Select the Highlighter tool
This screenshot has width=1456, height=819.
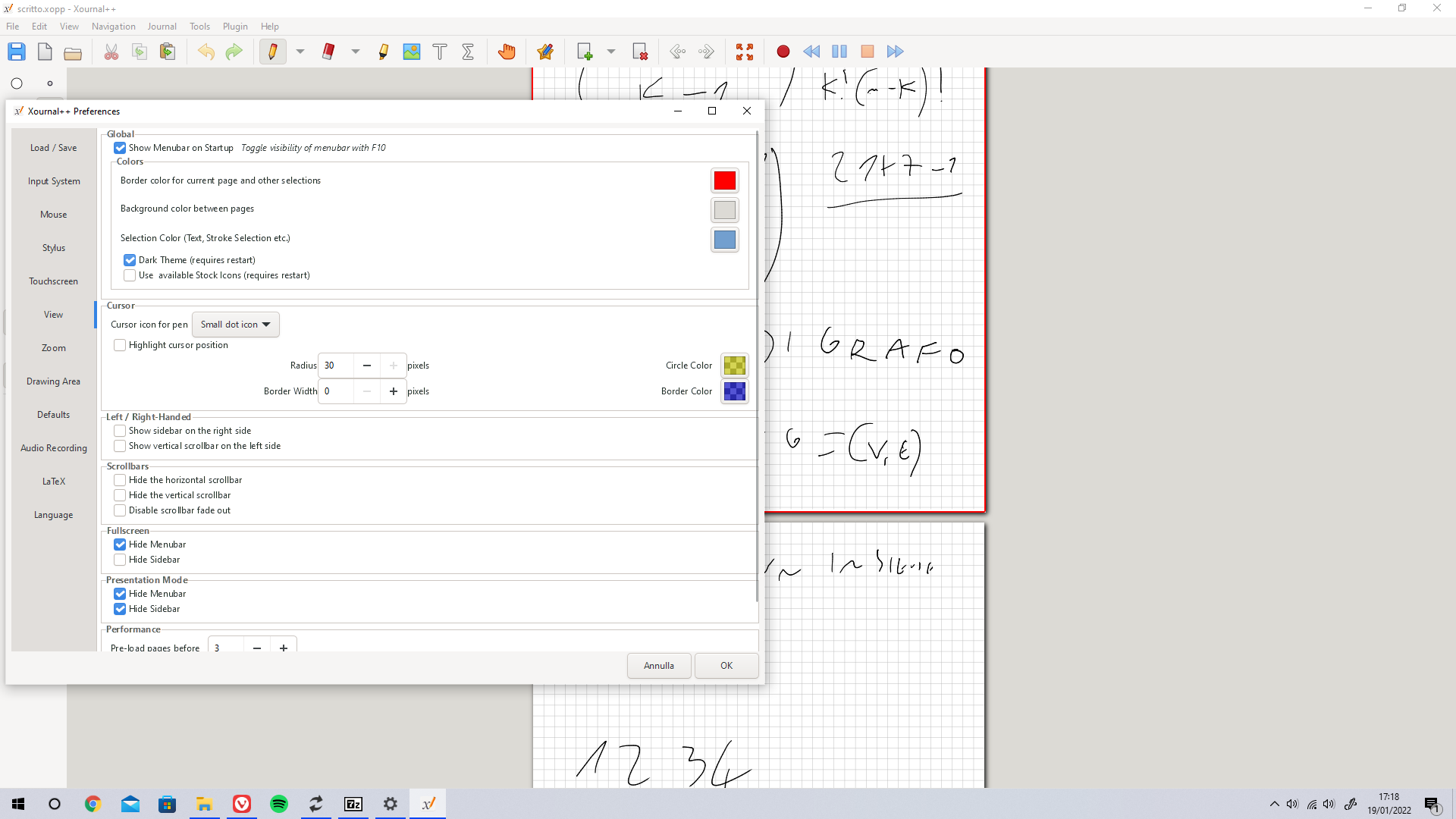(x=384, y=52)
